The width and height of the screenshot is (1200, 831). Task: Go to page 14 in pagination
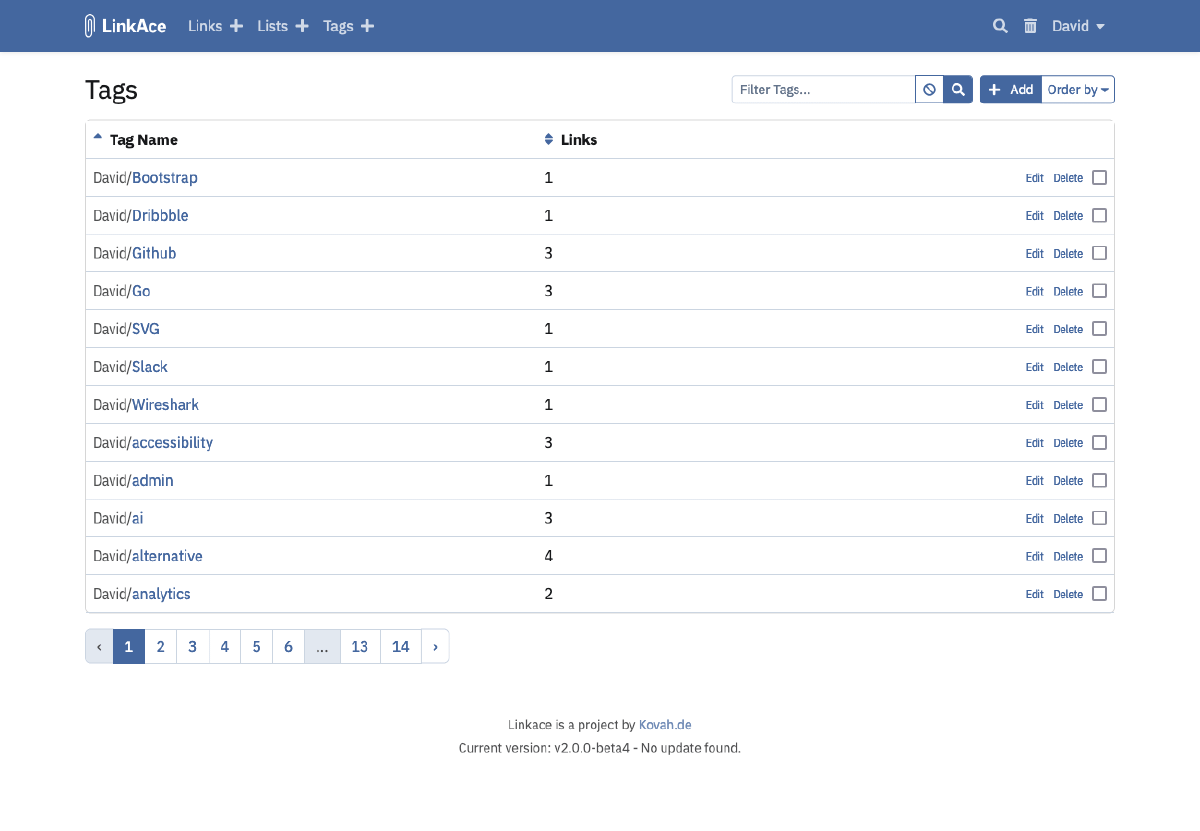point(400,646)
